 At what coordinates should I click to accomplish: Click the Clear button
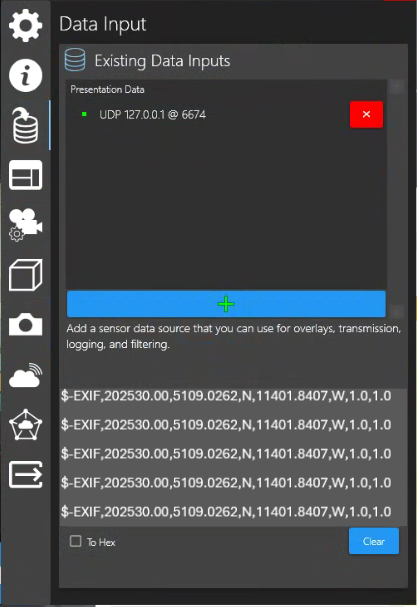click(x=374, y=541)
